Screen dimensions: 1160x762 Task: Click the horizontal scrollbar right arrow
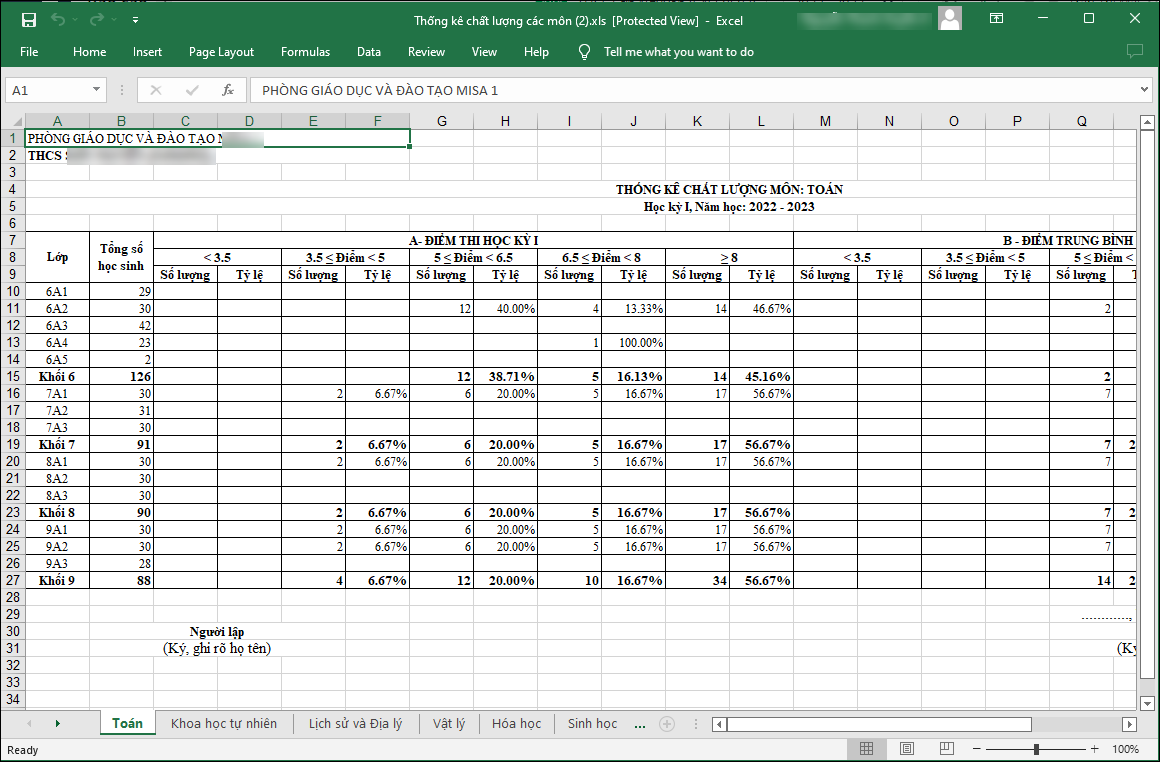pos(1129,724)
